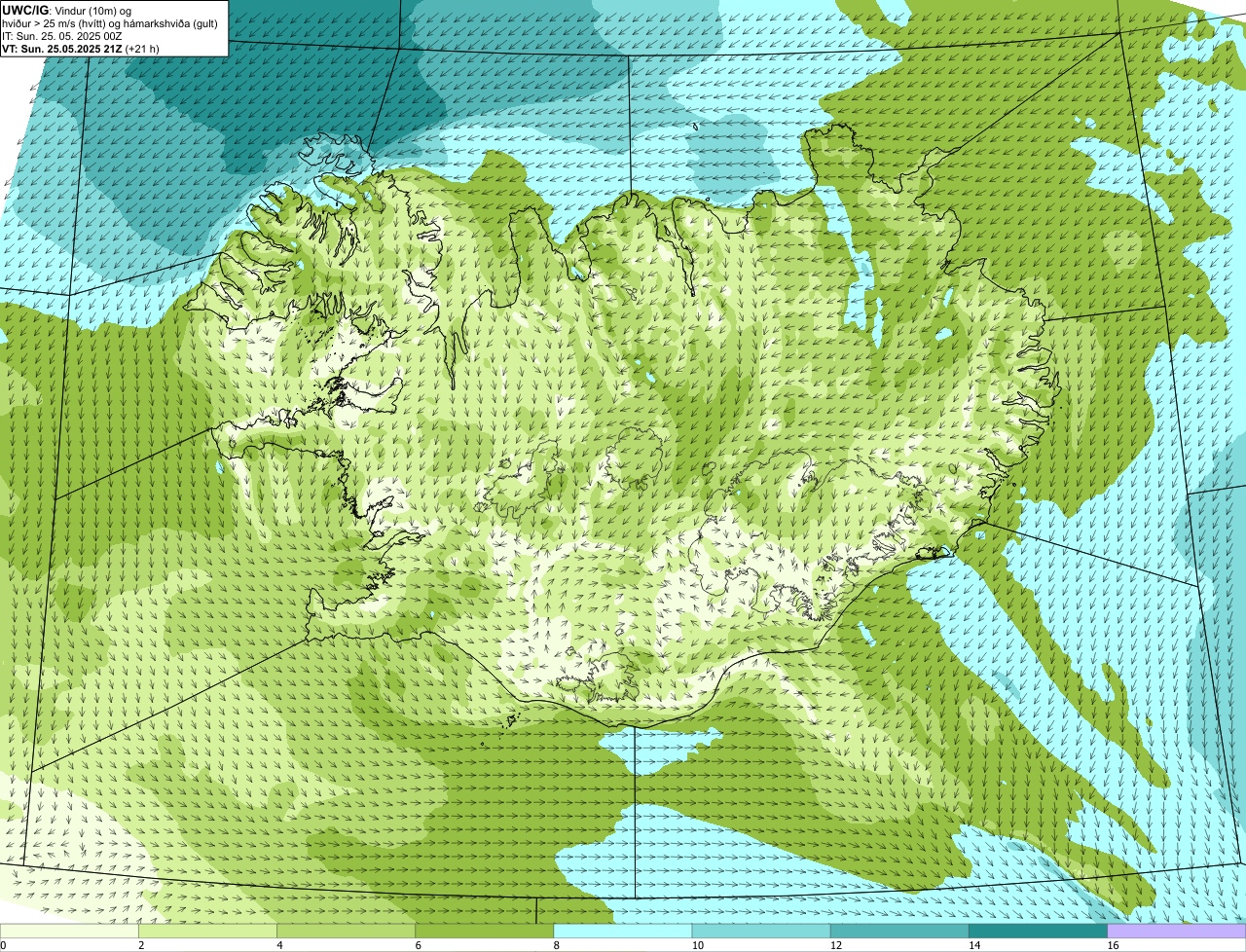Click the valid time 'VT: Sun. 25.05.2025 21Z (+21 h)'

[x=81, y=48]
